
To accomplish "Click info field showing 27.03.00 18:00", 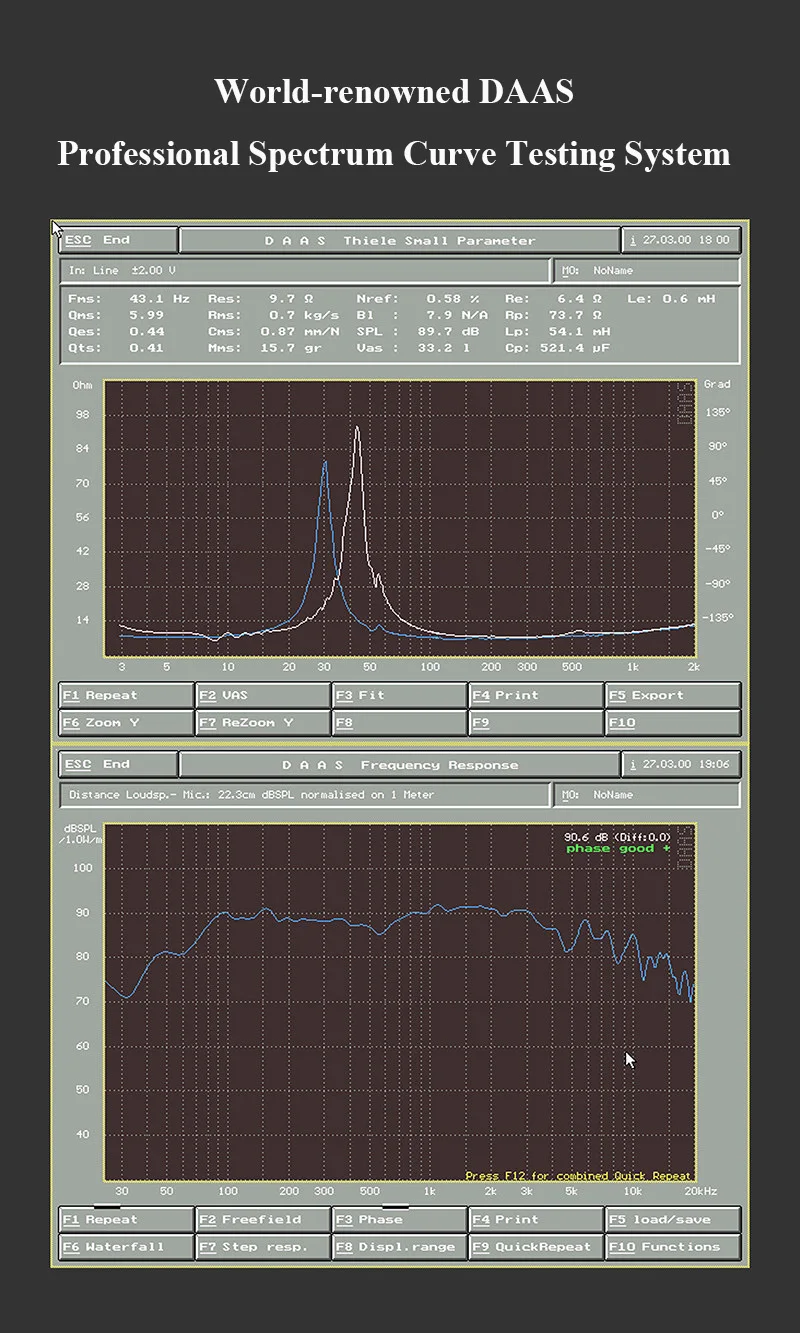I will [681, 240].
